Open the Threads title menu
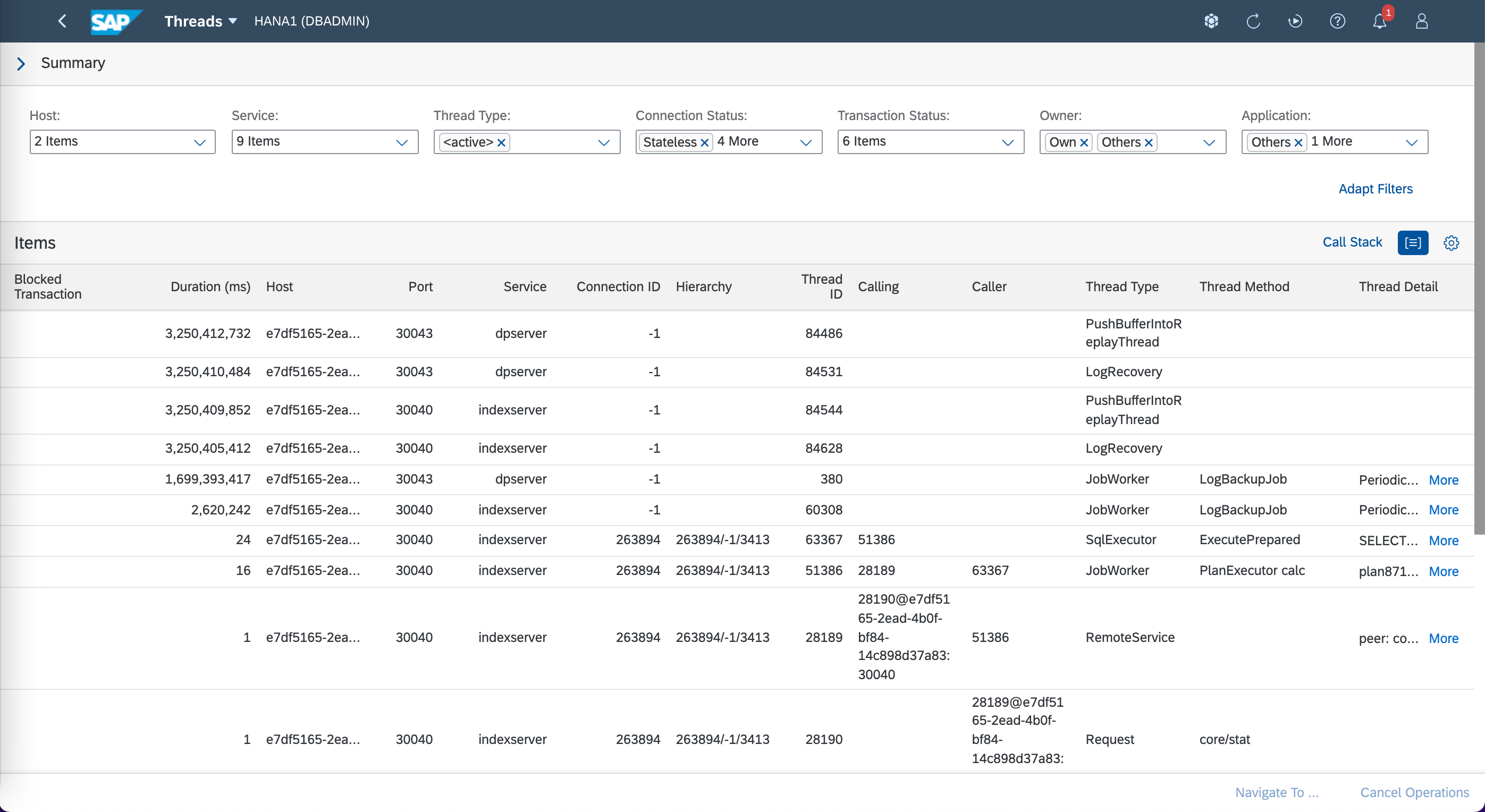The image size is (1485, 812). pos(200,21)
